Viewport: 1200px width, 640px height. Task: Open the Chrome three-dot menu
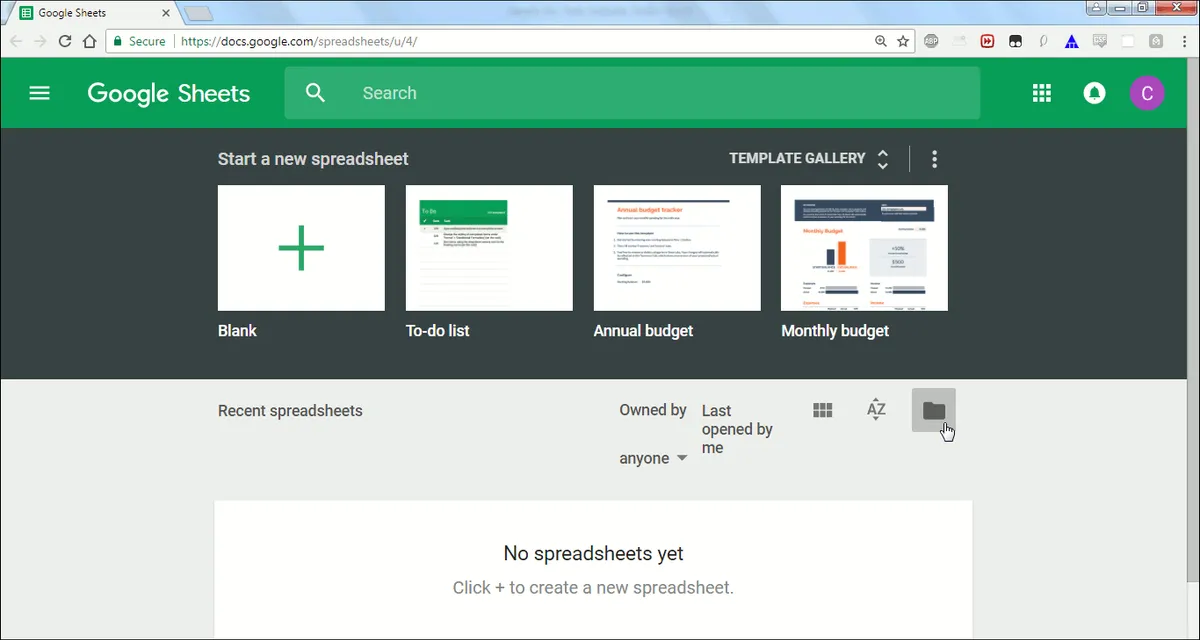click(1183, 41)
